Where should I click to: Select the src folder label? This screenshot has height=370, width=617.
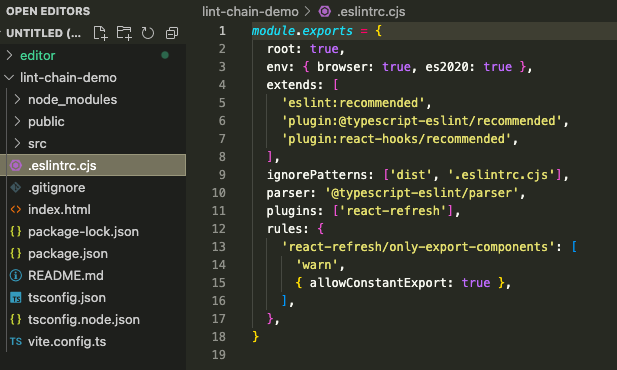(37, 143)
